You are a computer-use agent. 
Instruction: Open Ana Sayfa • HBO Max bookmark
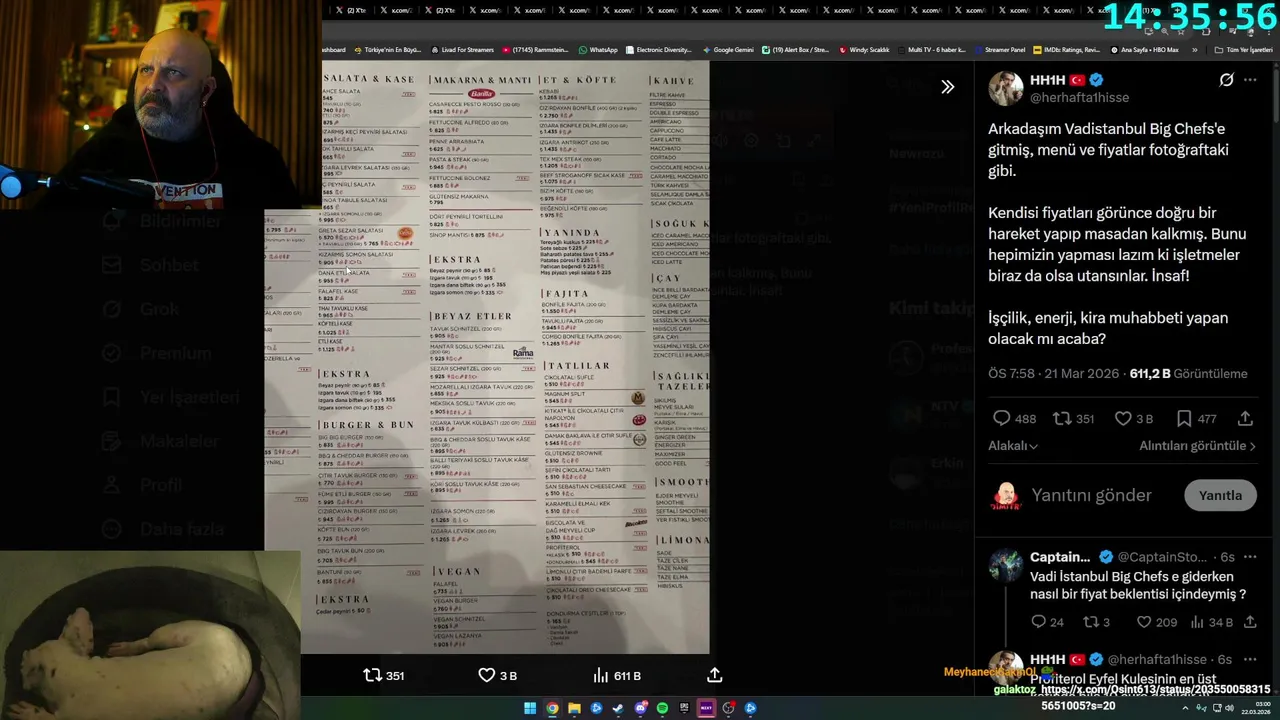click(x=1145, y=50)
